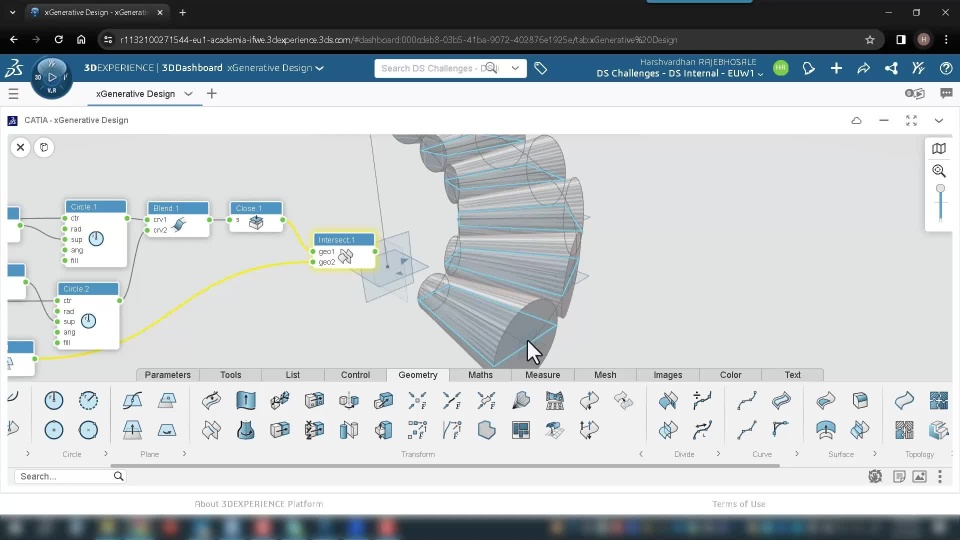The image size is (960, 540).
Task: Select the tiled rectangles layout icon
Action: point(521,430)
